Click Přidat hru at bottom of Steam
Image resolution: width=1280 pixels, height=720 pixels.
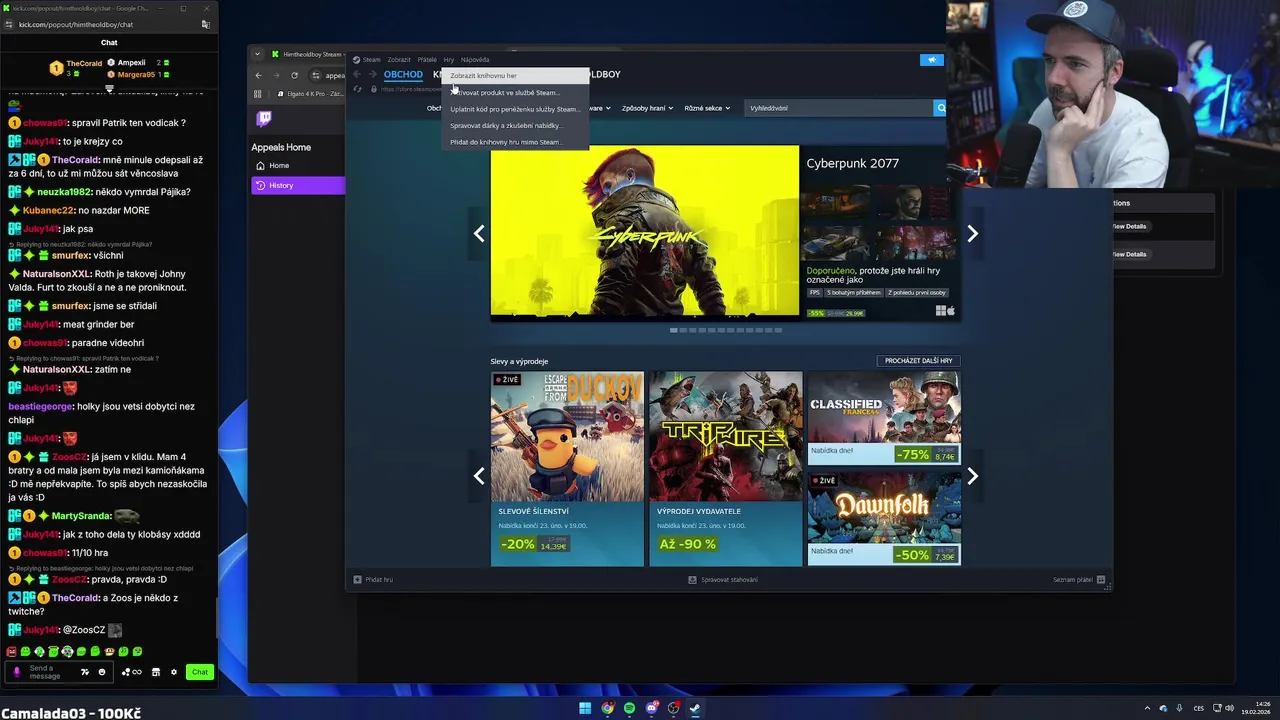click(373, 580)
